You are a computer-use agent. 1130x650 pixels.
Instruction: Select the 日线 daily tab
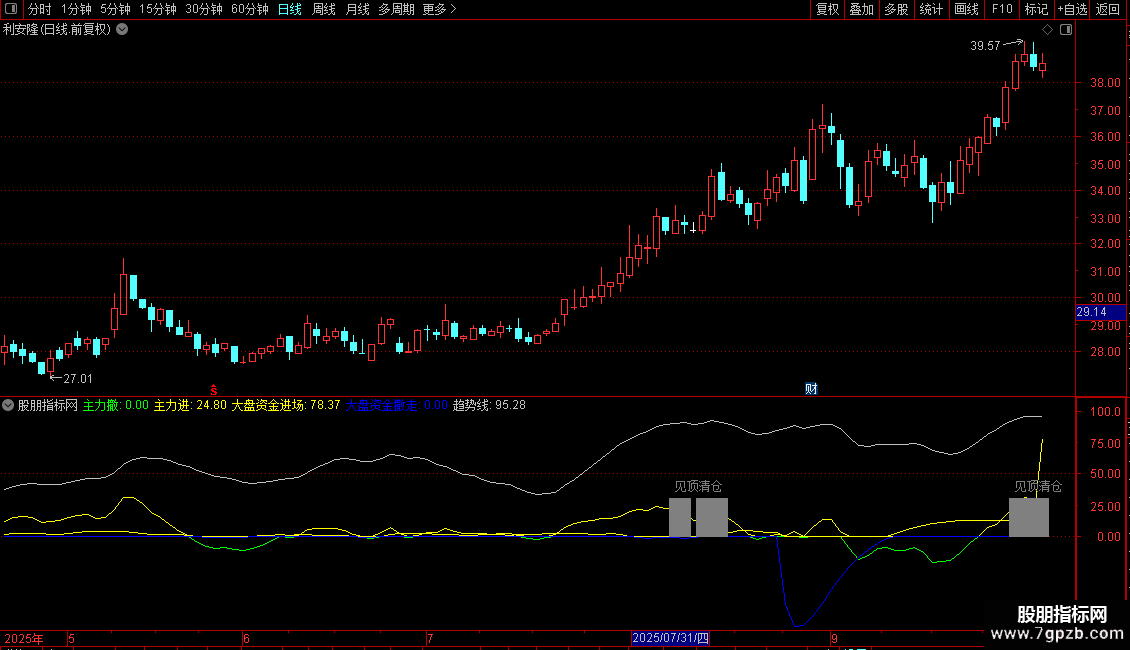pyautogui.click(x=290, y=9)
